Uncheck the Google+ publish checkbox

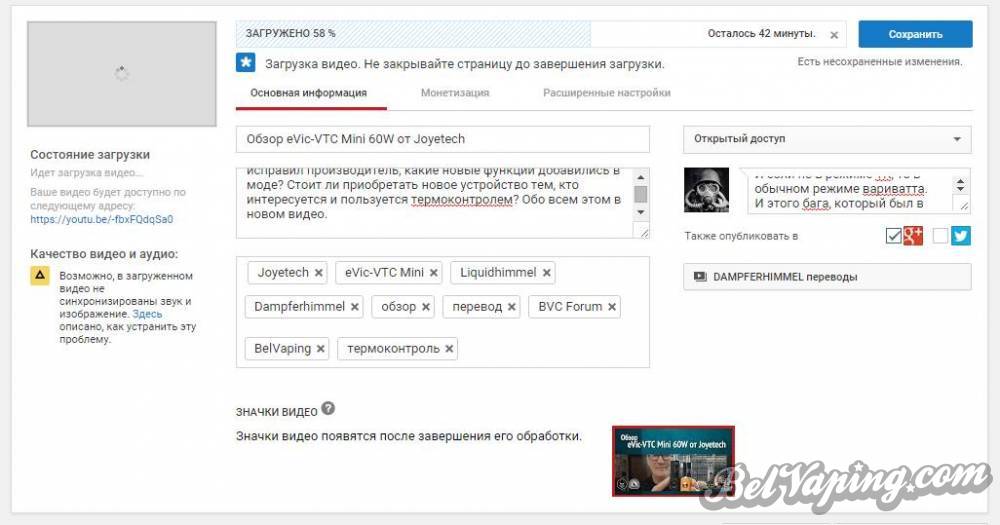893,236
